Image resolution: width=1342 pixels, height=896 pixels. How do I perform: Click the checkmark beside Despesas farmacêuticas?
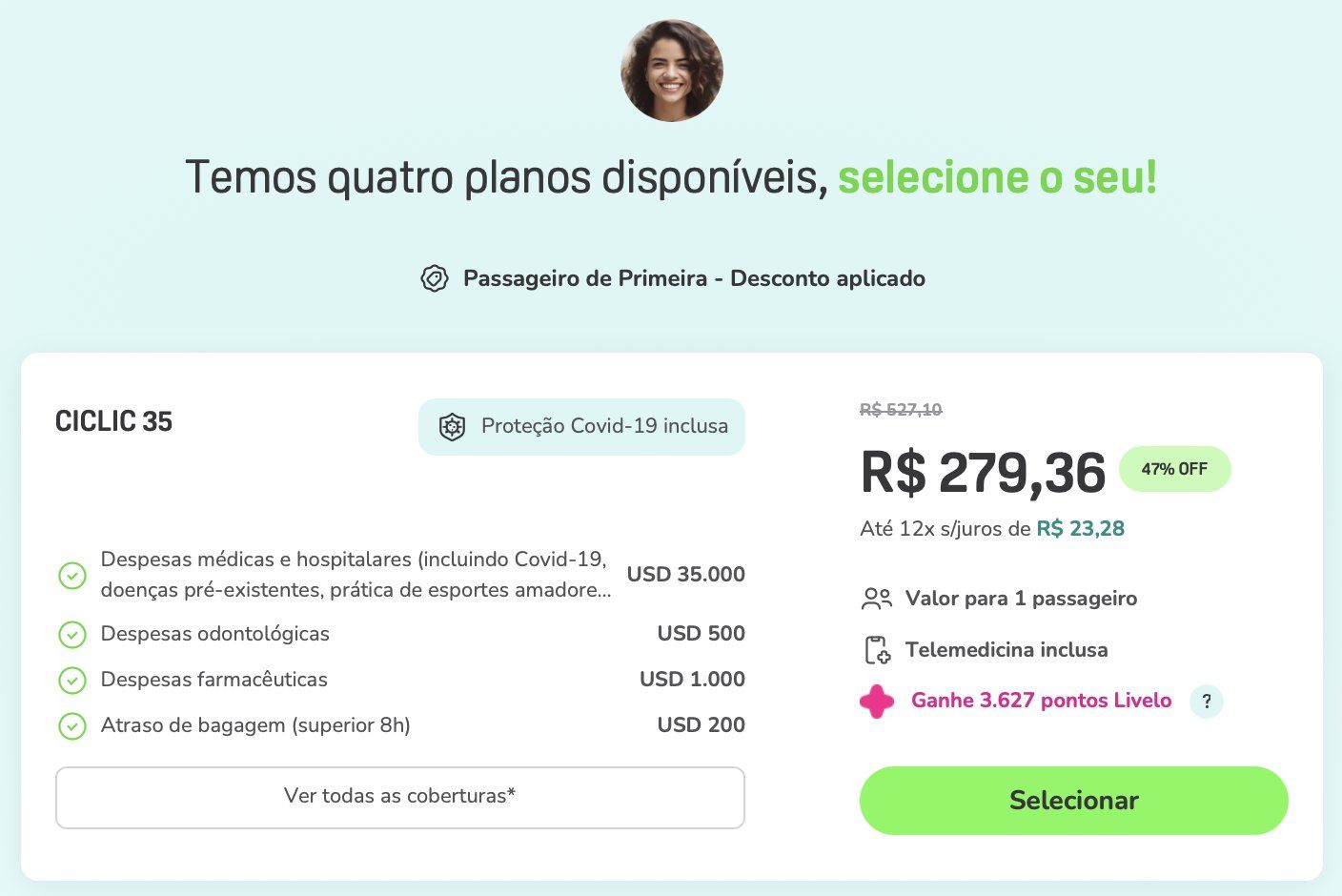coord(72,680)
